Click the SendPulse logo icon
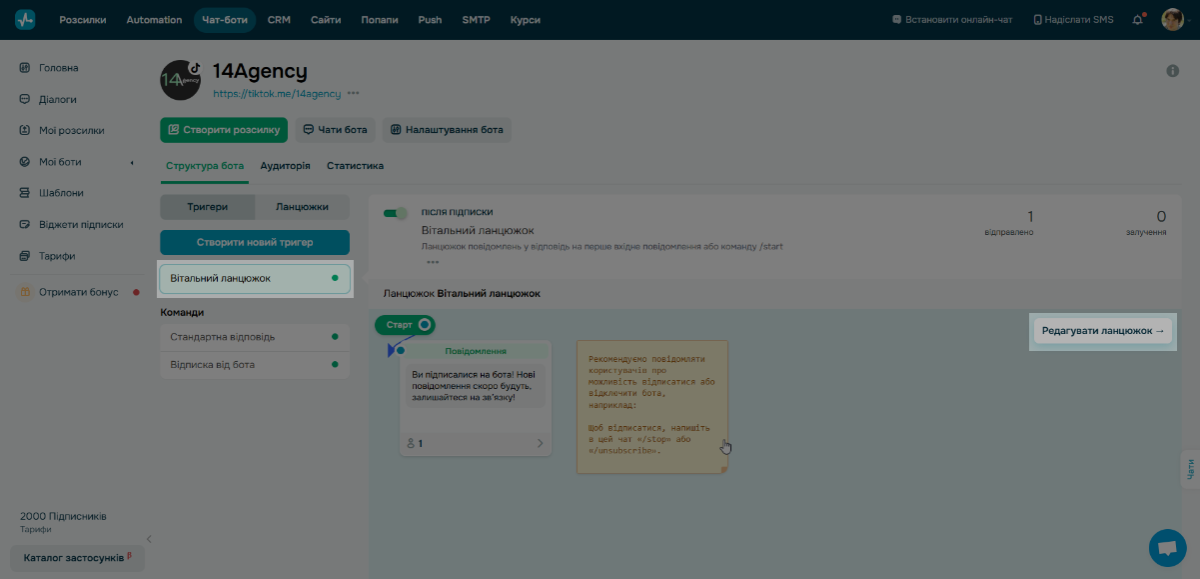 [25, 20]
